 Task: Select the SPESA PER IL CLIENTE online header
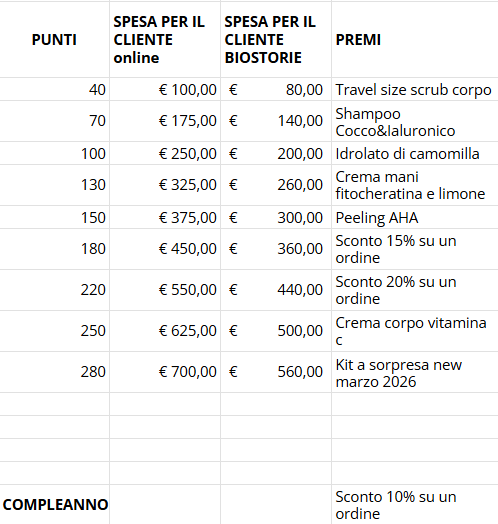[x=165, y=40]
